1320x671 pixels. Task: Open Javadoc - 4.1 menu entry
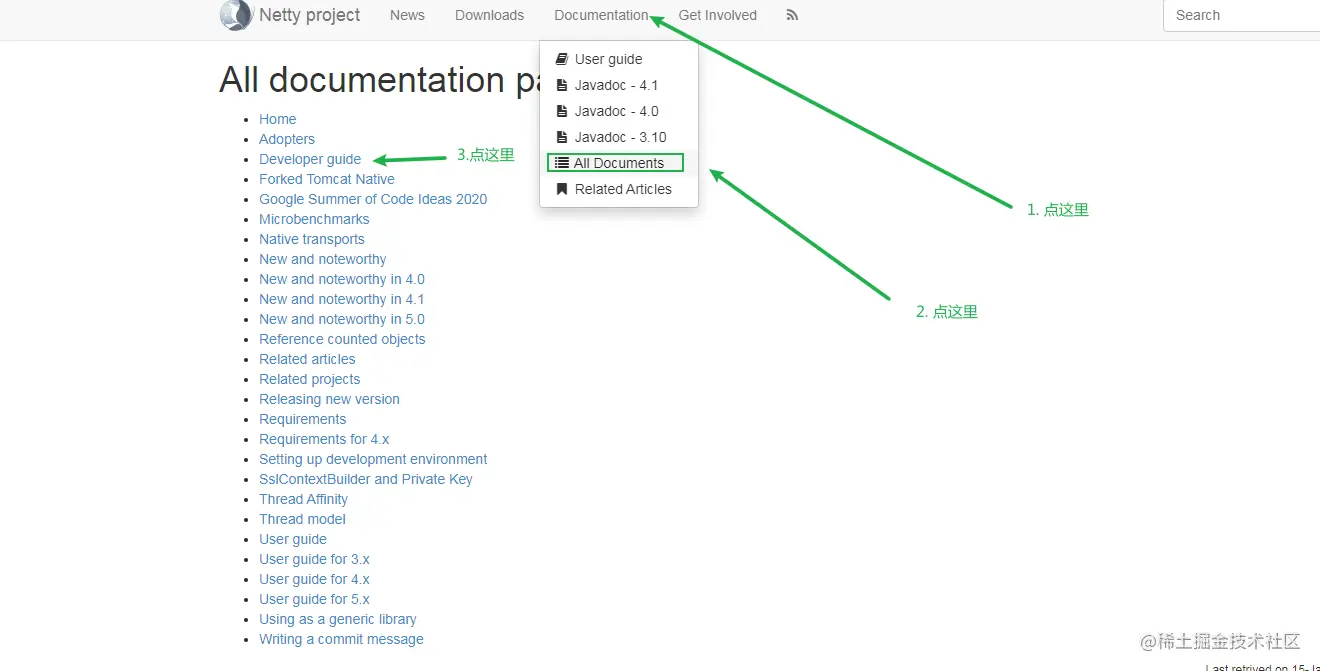pos(618,85)
